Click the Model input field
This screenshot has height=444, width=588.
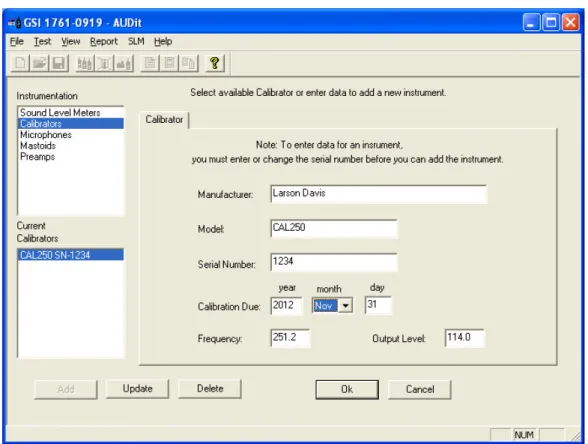(x=333, y=228)
